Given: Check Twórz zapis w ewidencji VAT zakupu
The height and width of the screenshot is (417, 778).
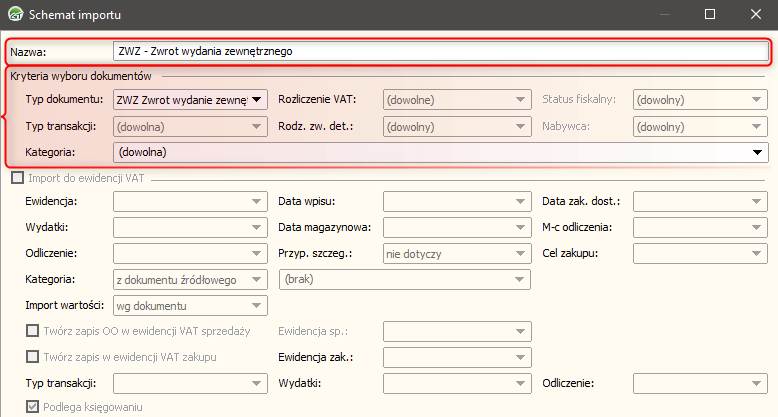Looking at the screenshot, I should click(x=33, y=357).
